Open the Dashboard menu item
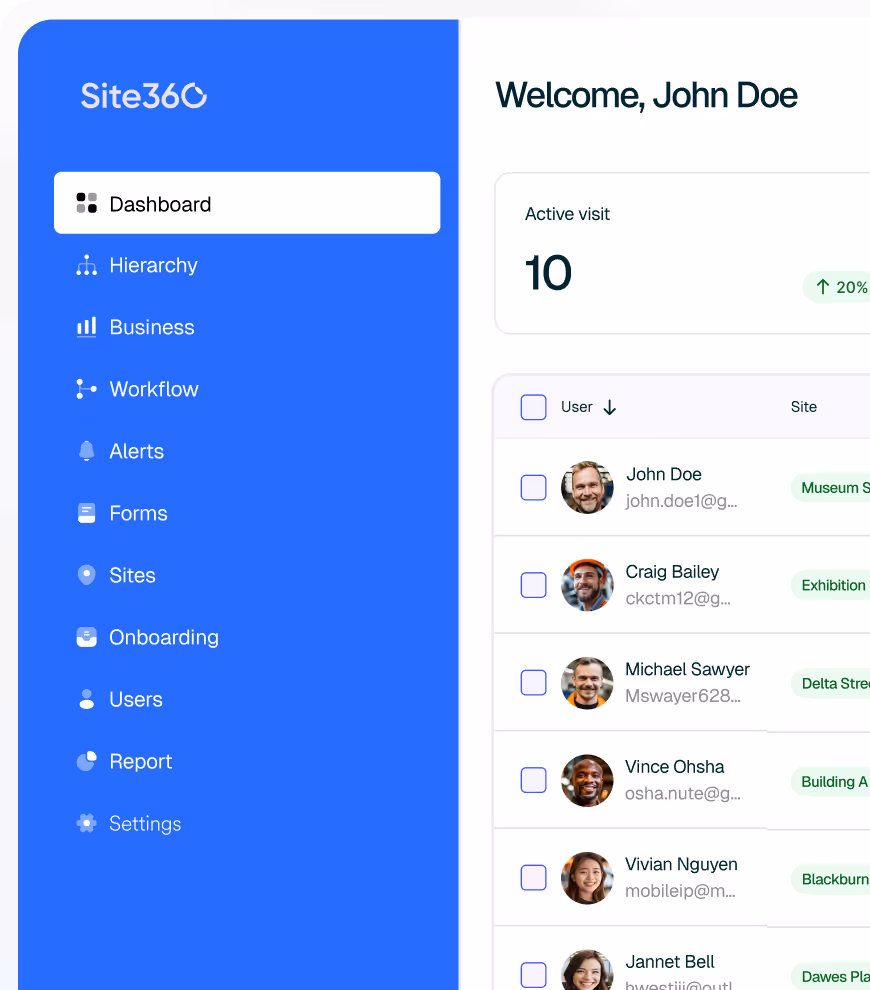Screen dimensions: 870x990 247,203
